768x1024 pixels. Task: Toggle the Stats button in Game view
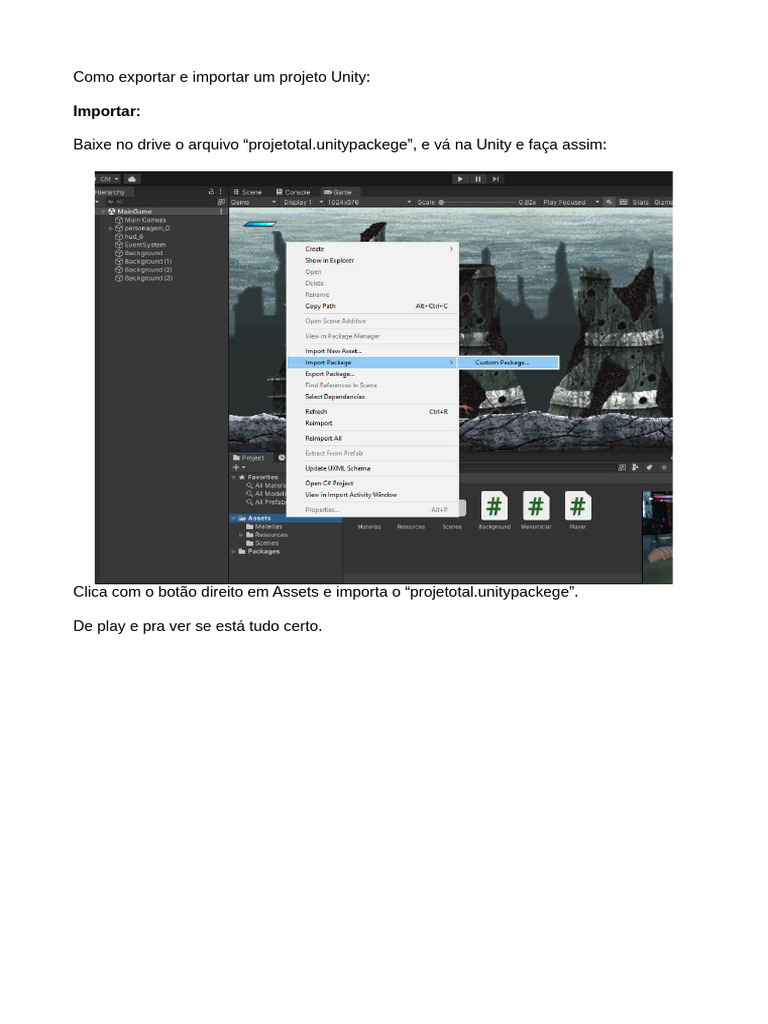pos(640,202)
